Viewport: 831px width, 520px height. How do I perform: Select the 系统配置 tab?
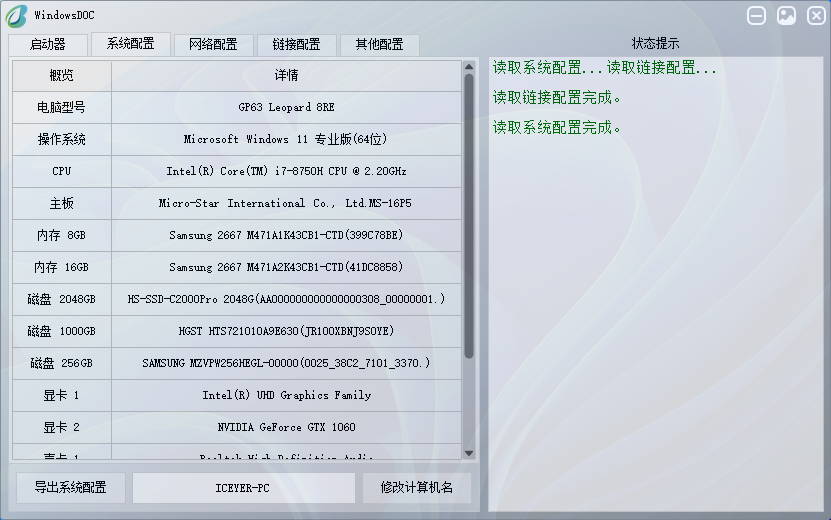(x=130, y=43)
